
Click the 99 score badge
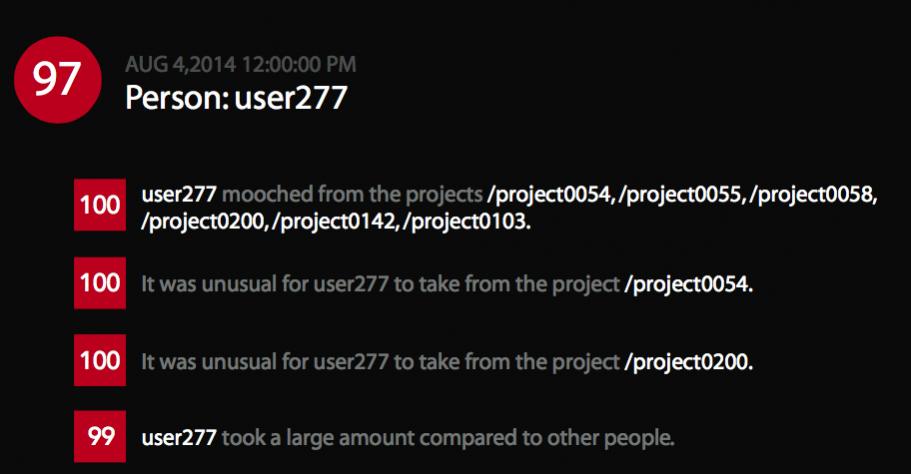coord(100,436)
